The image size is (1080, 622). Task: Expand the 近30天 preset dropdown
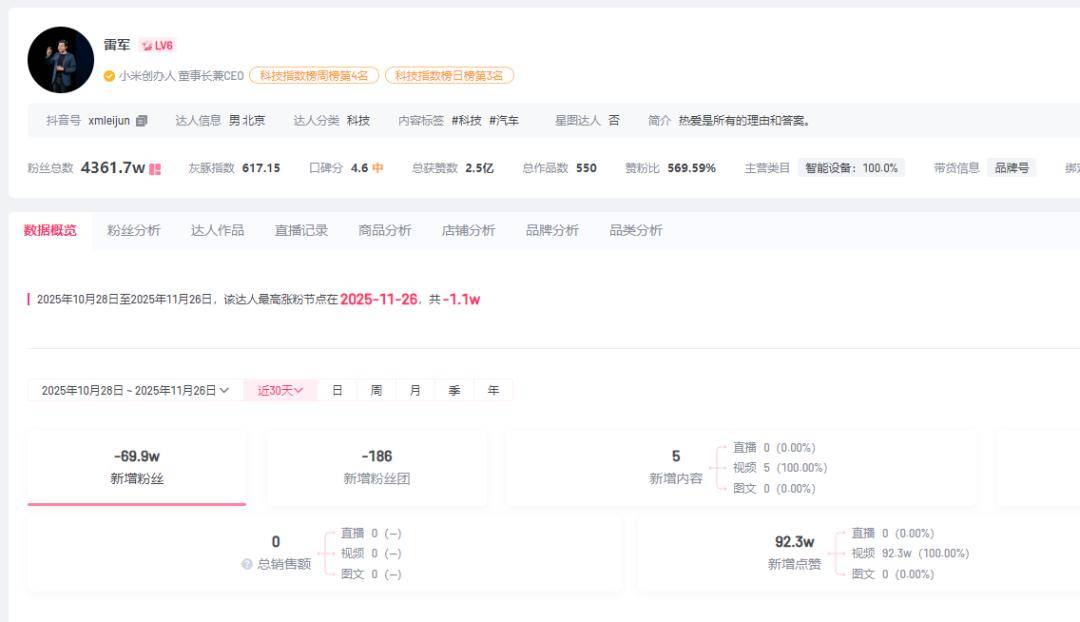pyautogui.click(x=278, y=390)
